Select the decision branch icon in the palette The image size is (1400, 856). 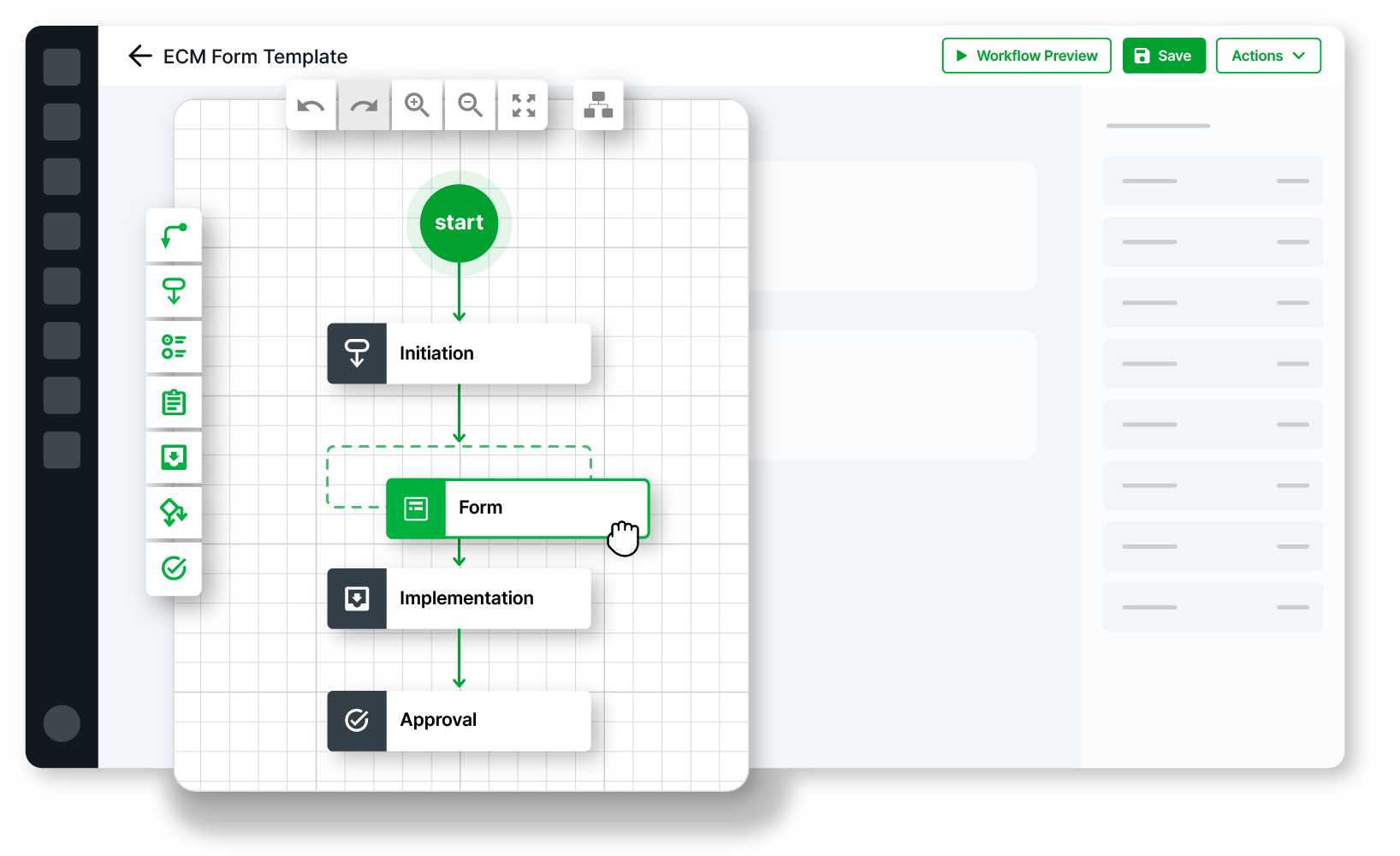[174, 513]
